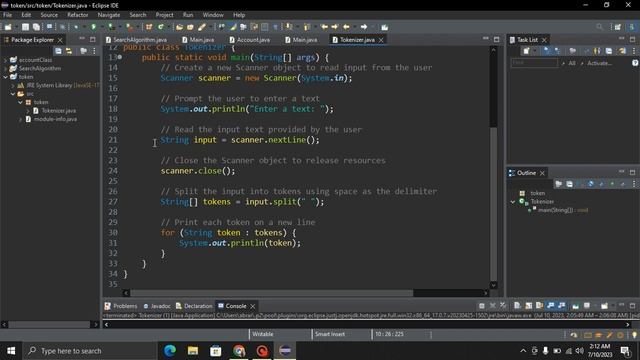This screenshot has height=360, width=640.
Task: Click the Windows Start button
Action: [x=11, y=351]
